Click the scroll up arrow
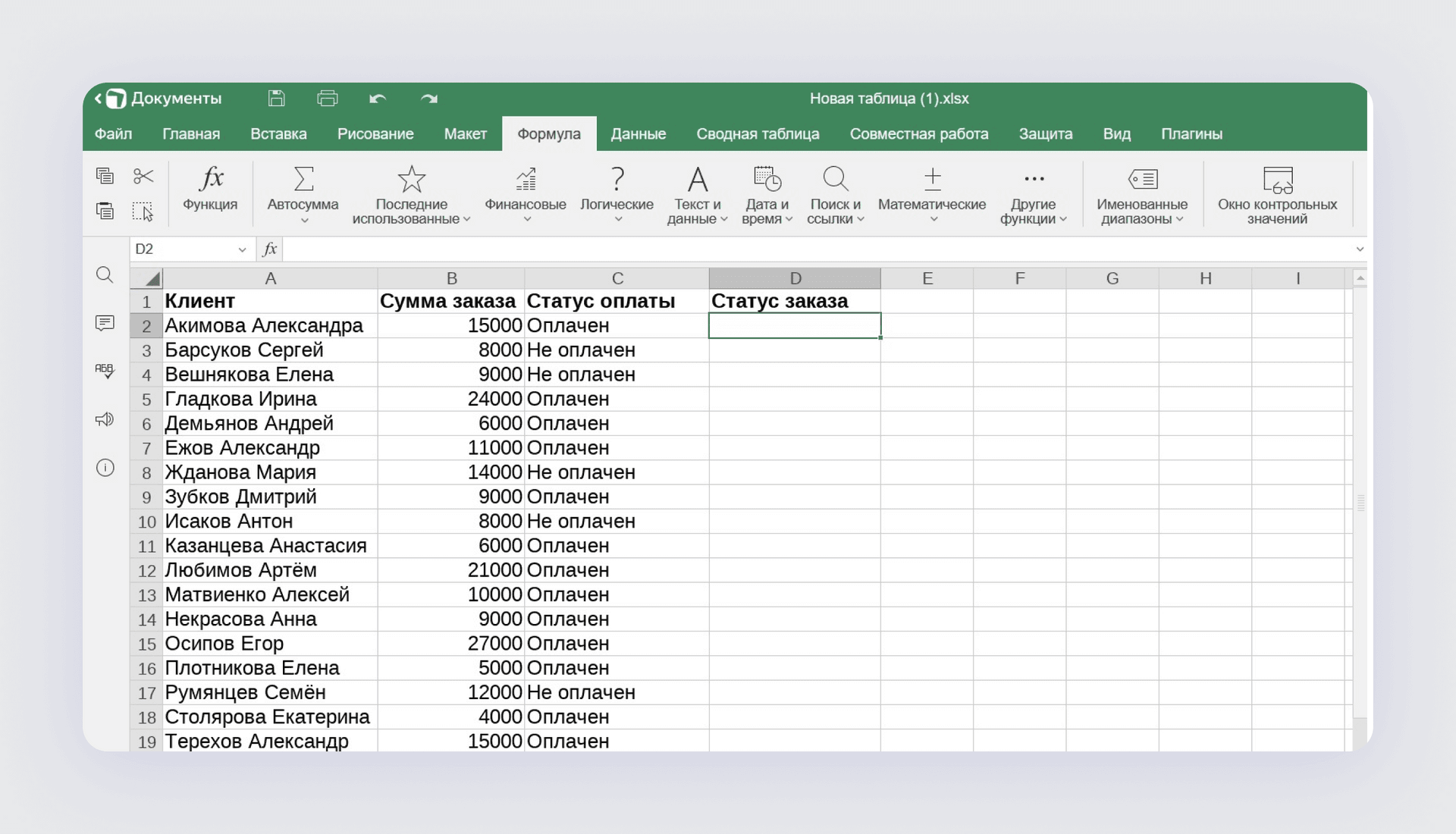This screenshot has height=834, width=1456. click(1360, 278)
